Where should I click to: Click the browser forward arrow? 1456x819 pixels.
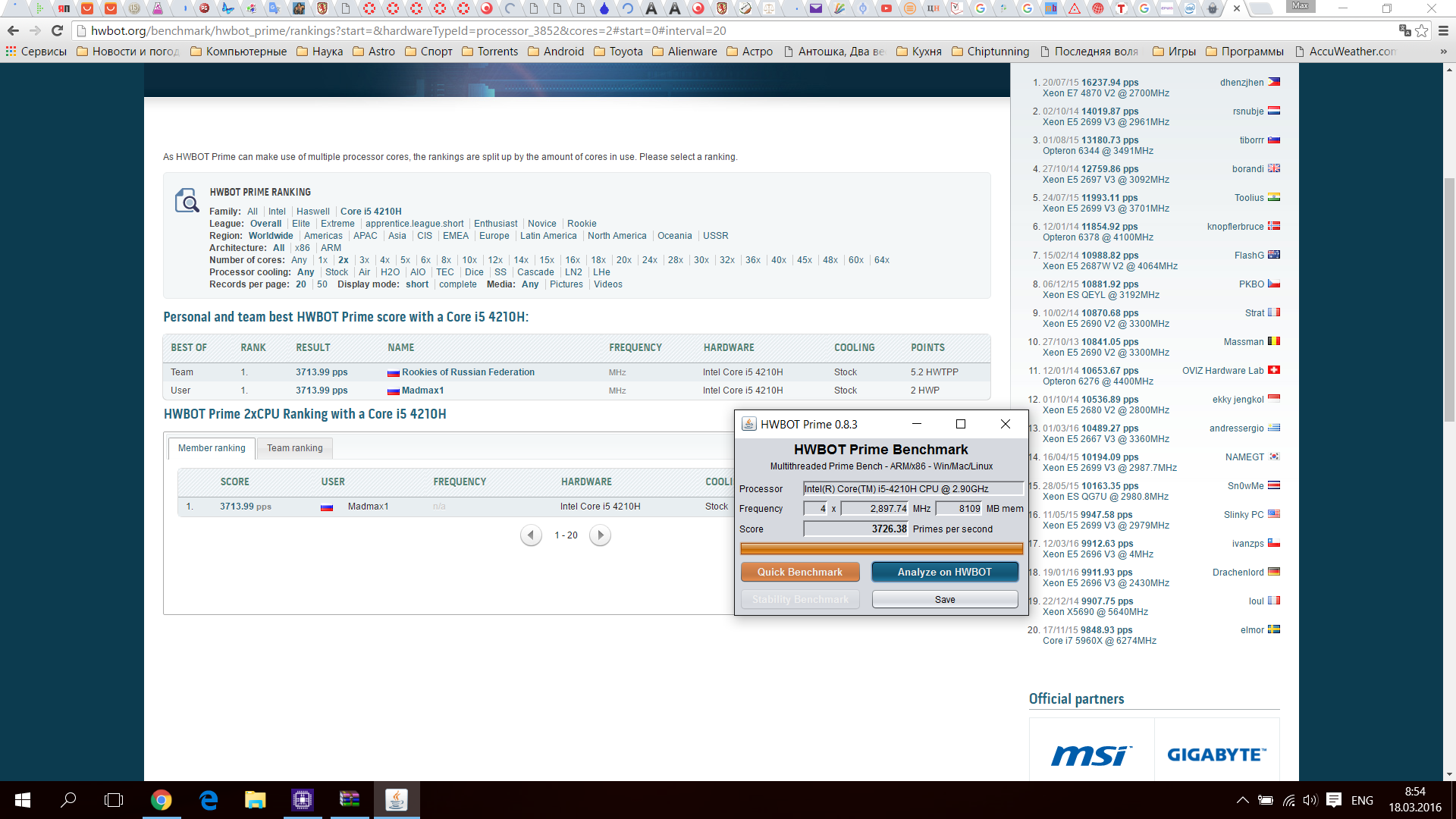point(35,31)
